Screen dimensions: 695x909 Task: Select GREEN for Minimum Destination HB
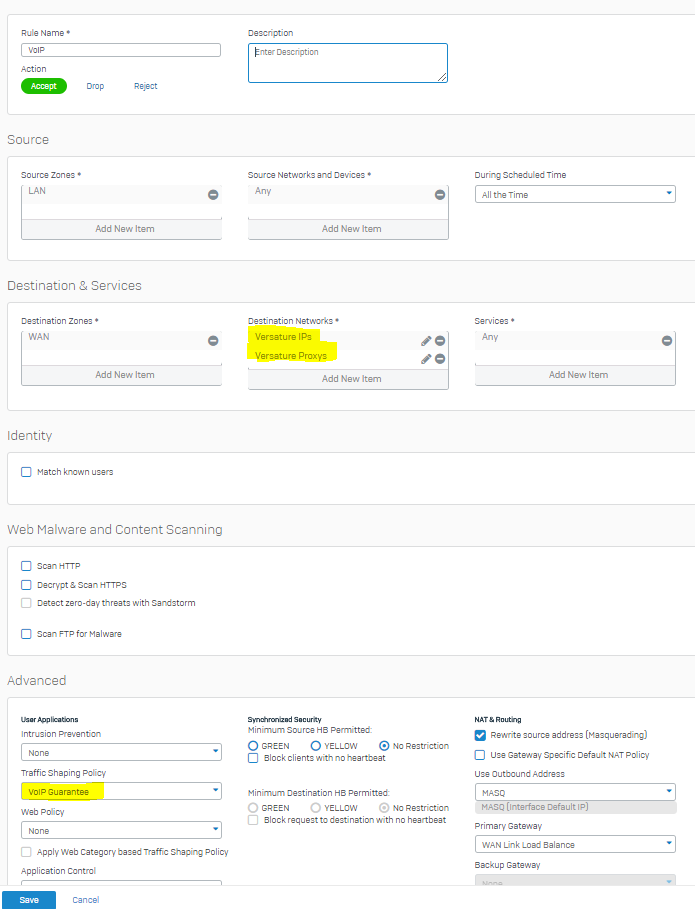pos(253,808)
